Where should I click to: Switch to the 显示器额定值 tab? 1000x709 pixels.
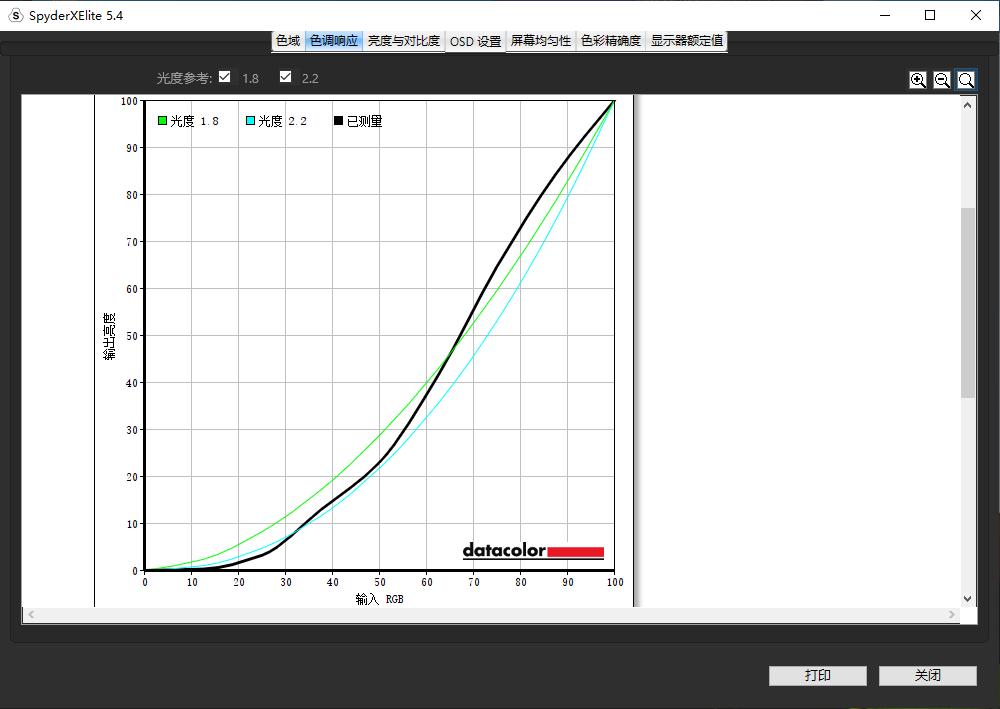[x=687, y=41]
